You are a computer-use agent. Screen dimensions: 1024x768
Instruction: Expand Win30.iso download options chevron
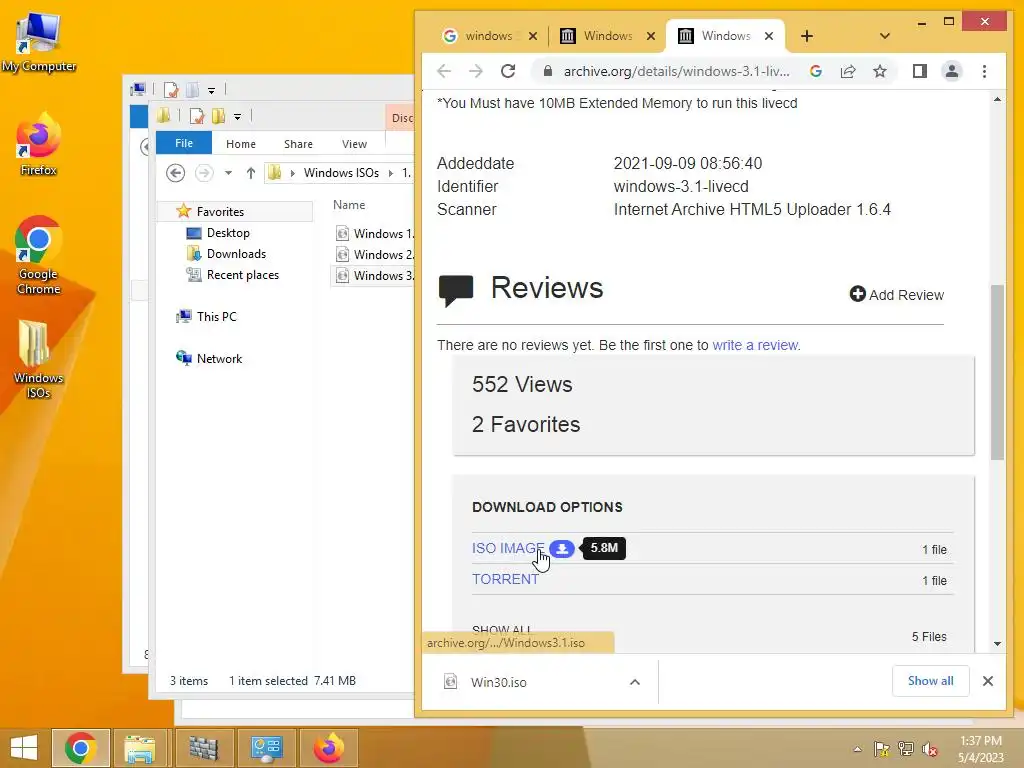point(635,682)
